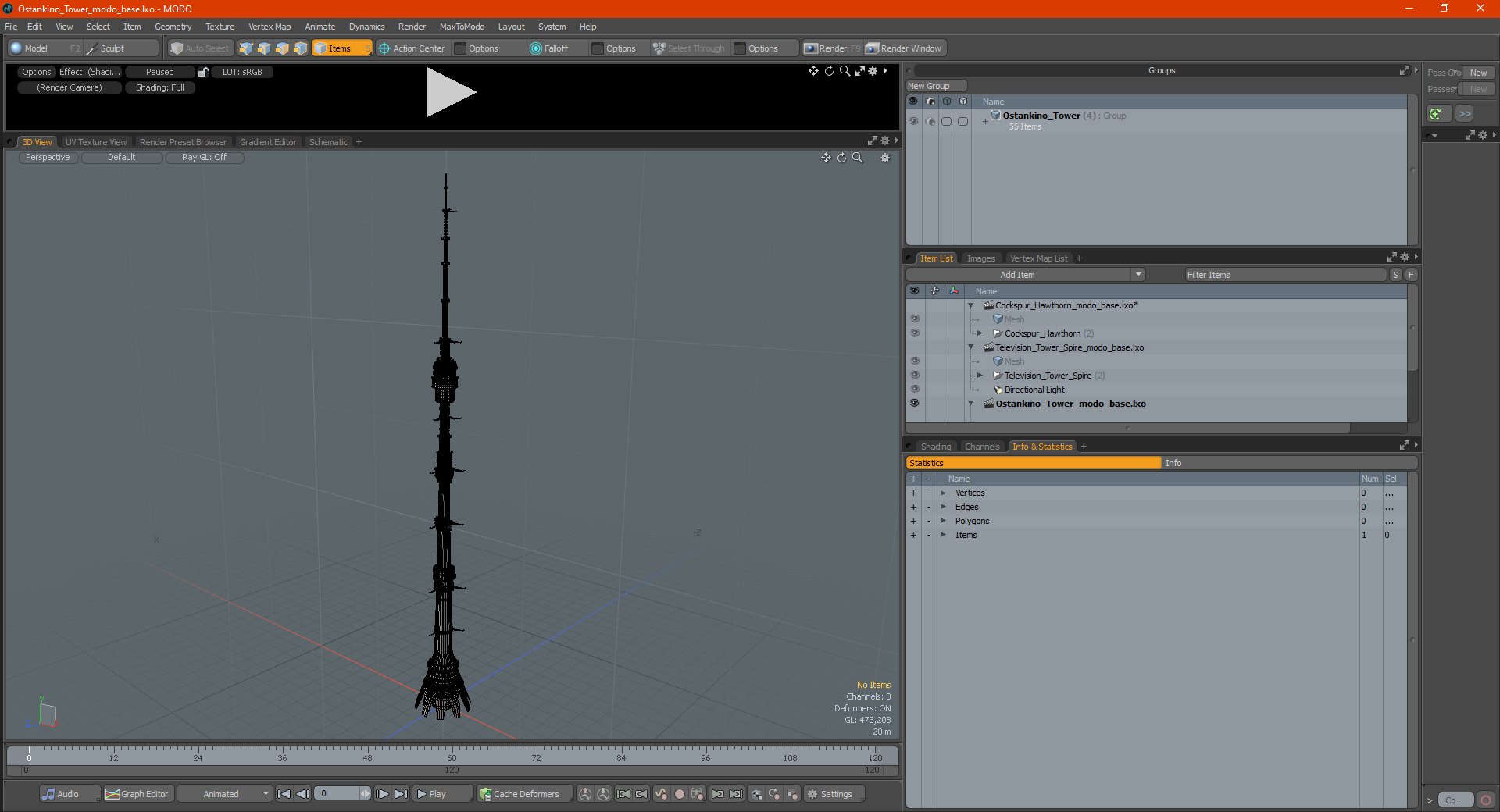Open Render Window

coord(905,48)
